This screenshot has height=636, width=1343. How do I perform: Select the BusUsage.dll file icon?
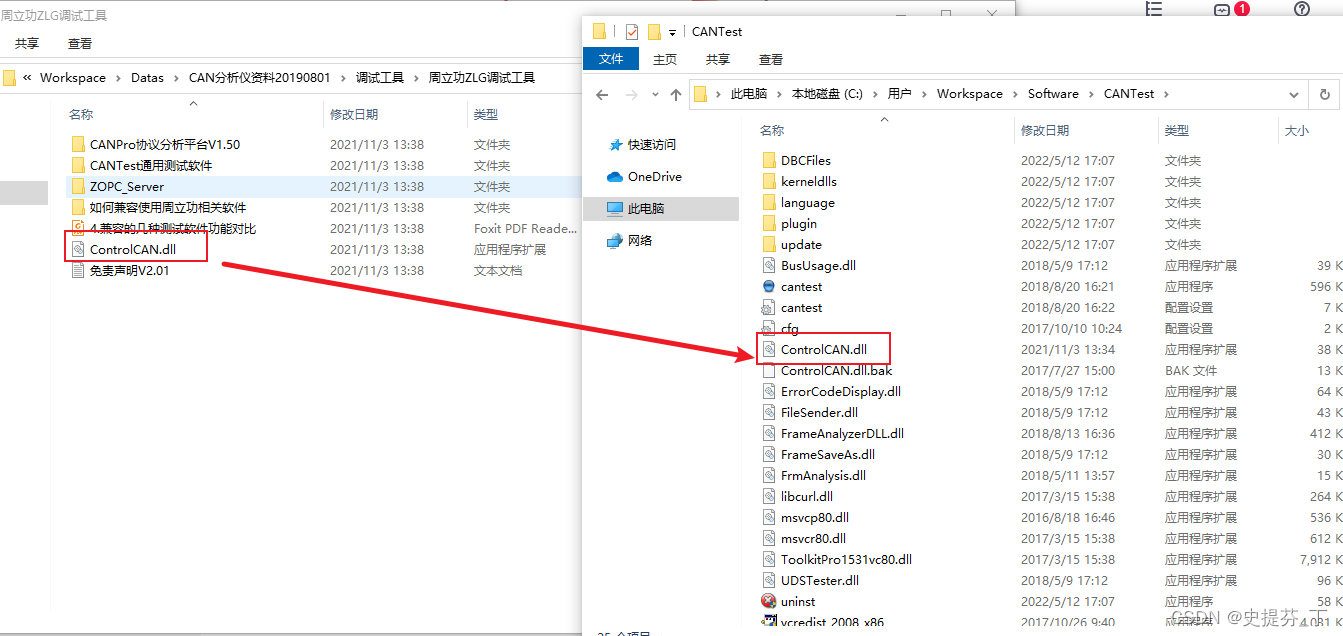pos(768,265)
